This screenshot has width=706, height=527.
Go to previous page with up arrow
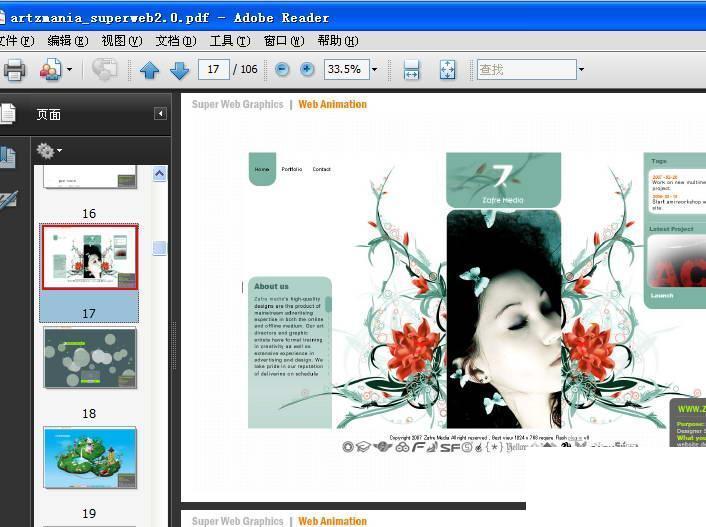(x=149, y=70)
